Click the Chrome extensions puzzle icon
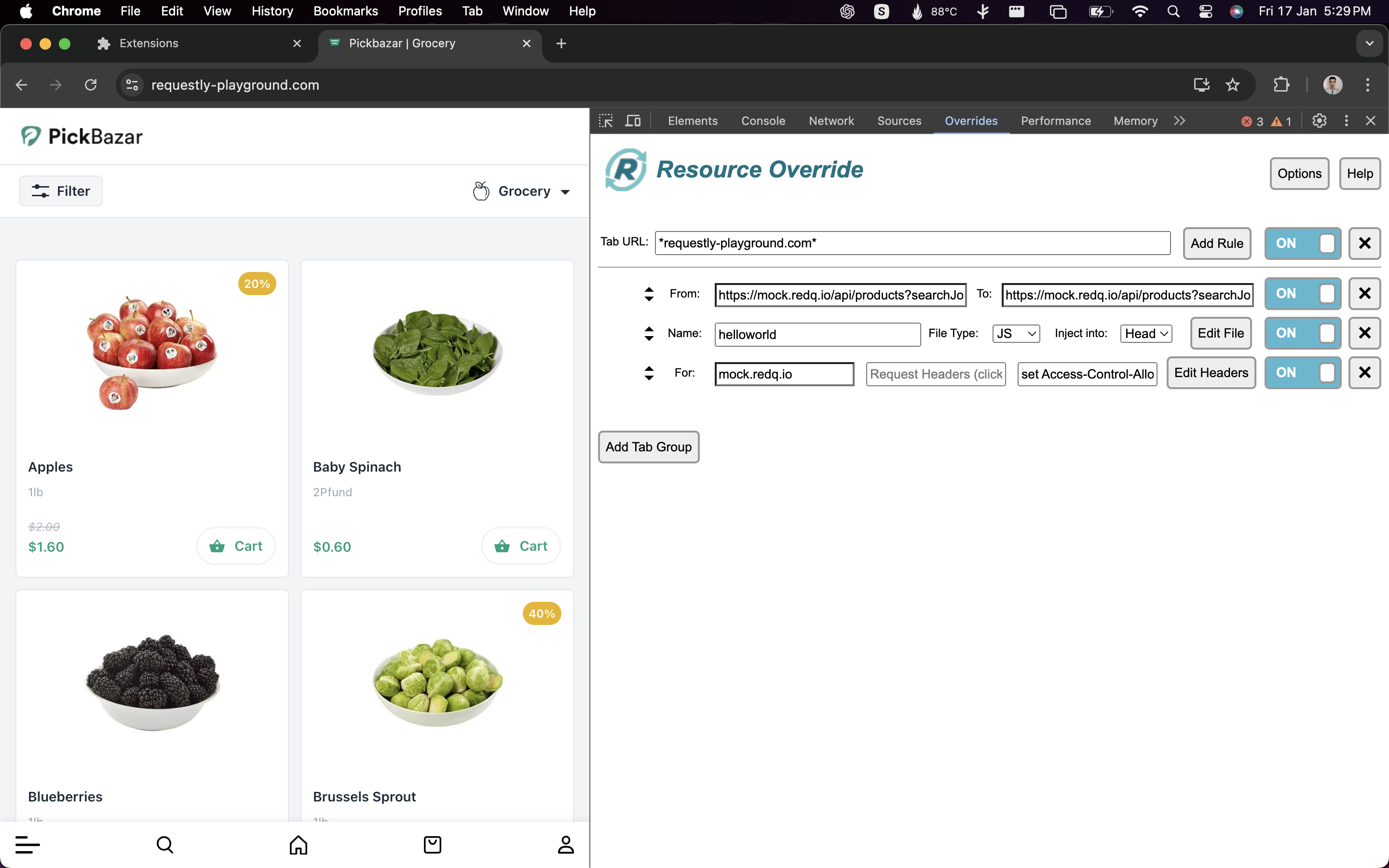The image size is (1389, 868). tap(1281, 85)
